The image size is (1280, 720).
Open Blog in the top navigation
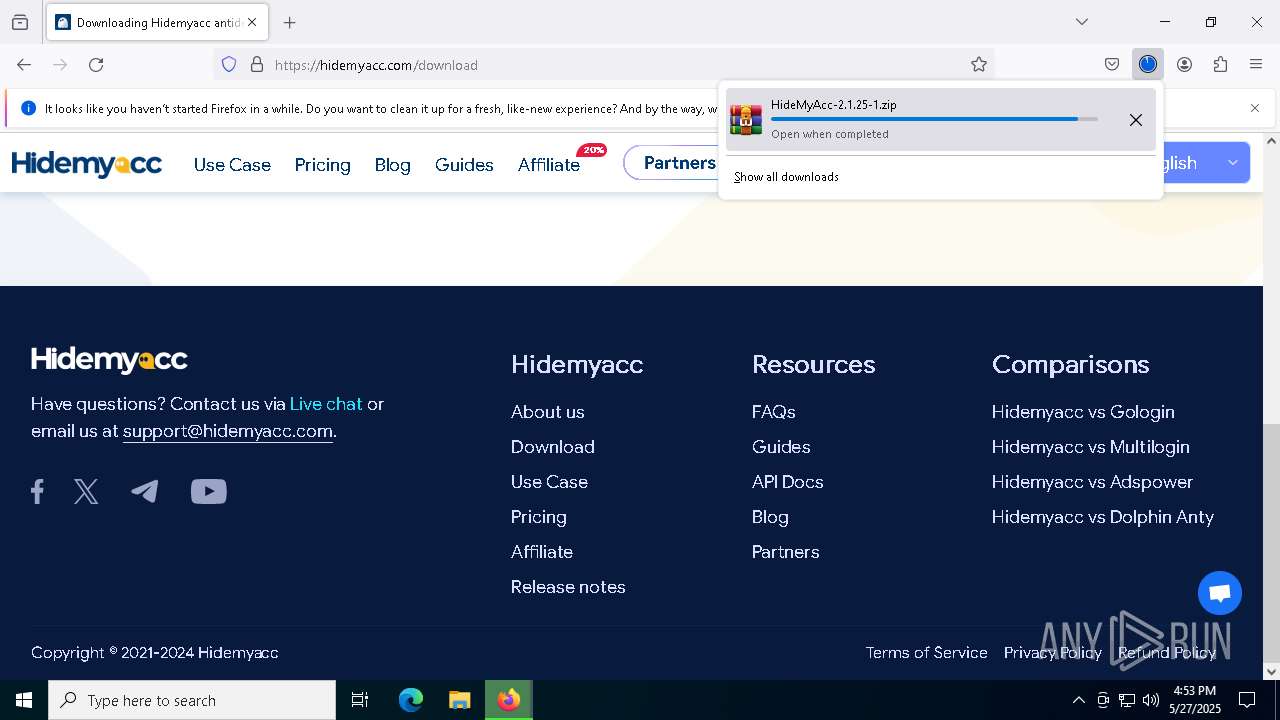(x=392, y=165)
